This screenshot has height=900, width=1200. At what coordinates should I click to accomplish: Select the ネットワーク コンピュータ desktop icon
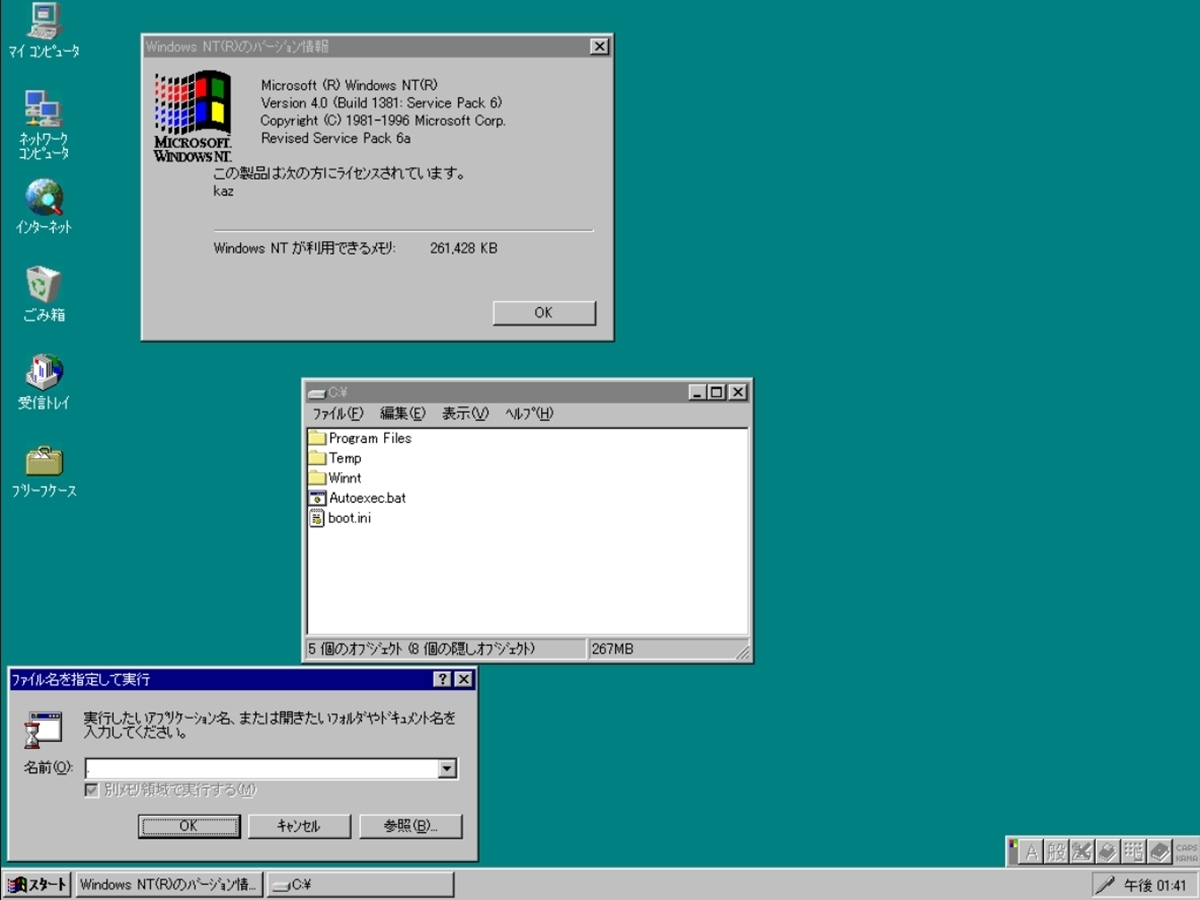[44, 108]
